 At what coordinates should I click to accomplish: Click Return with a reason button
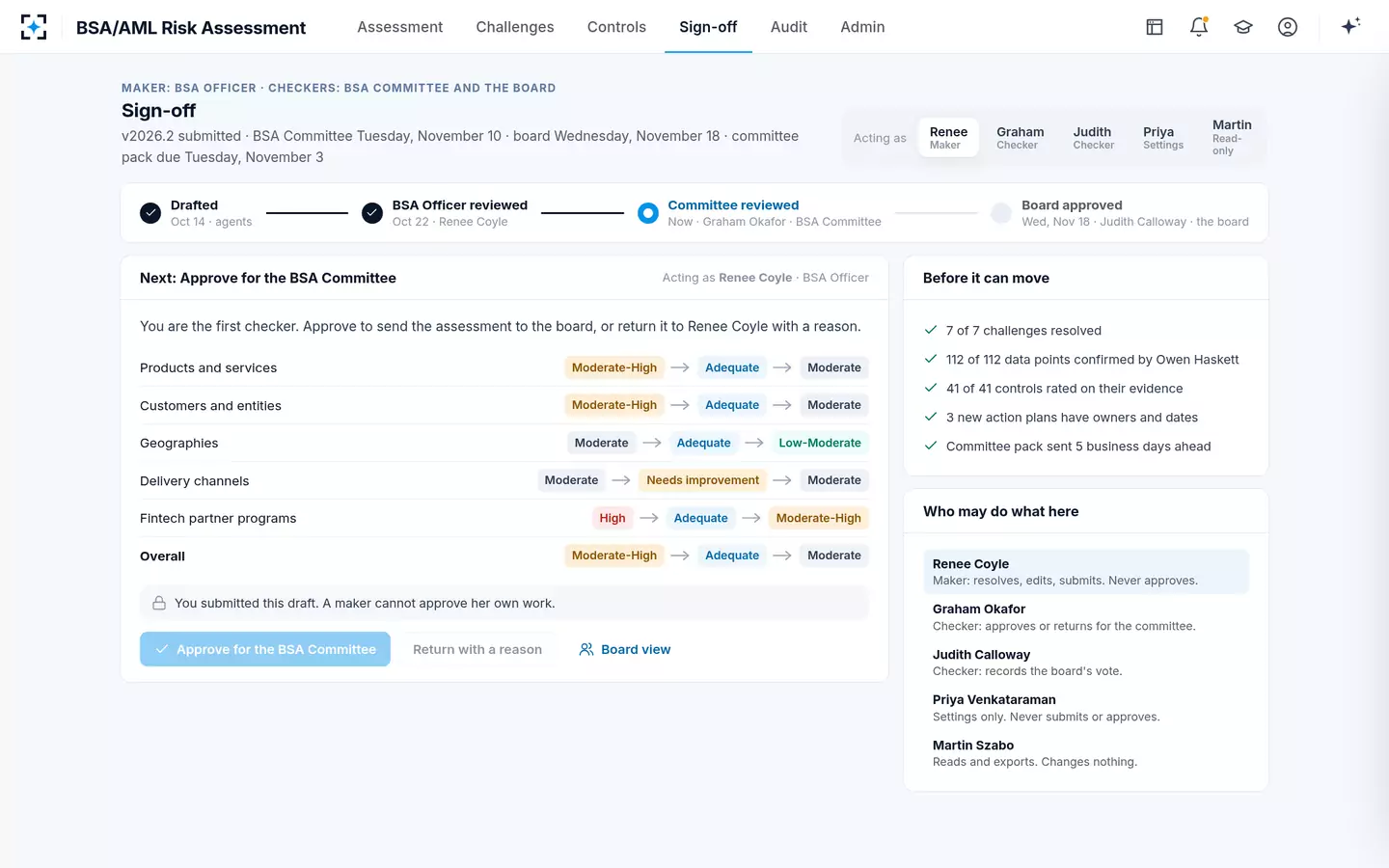tap(477, 649)
